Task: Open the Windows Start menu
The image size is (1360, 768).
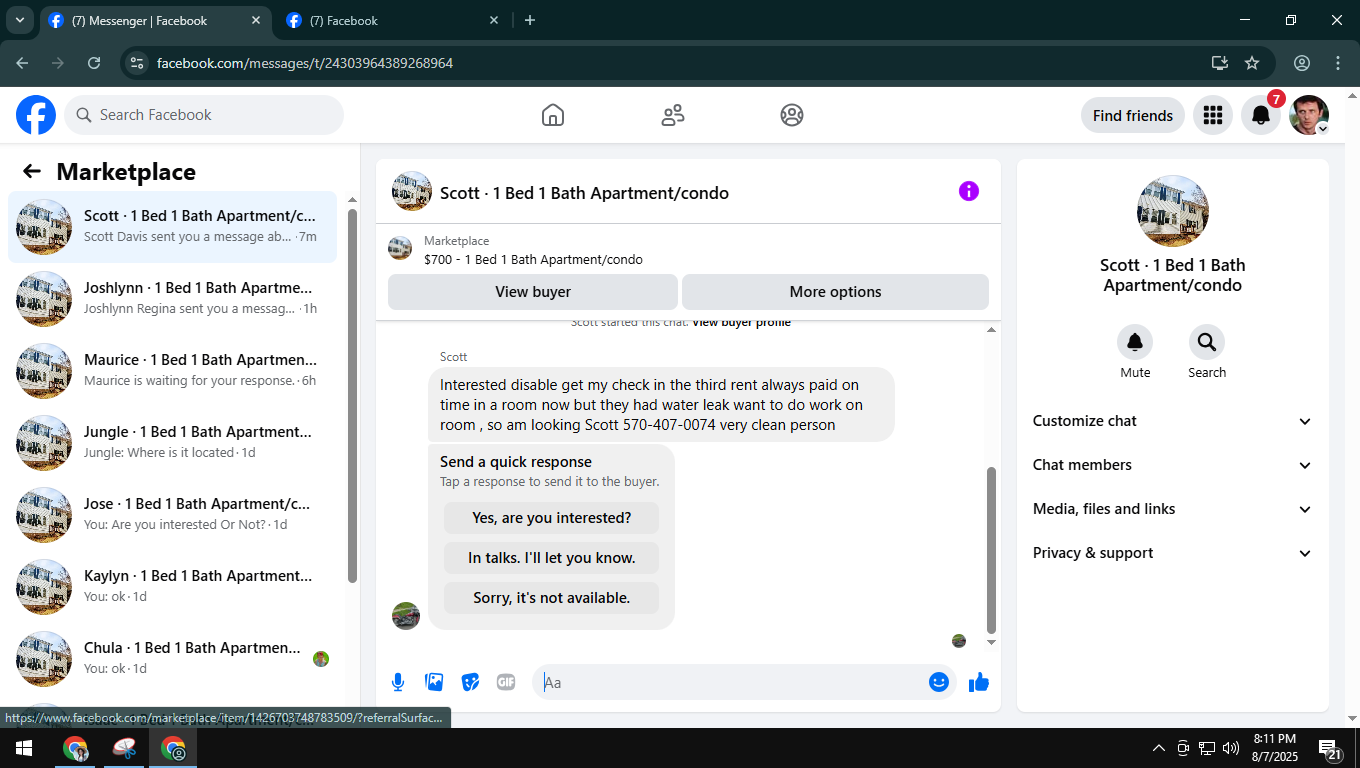Action: (22, 748)
